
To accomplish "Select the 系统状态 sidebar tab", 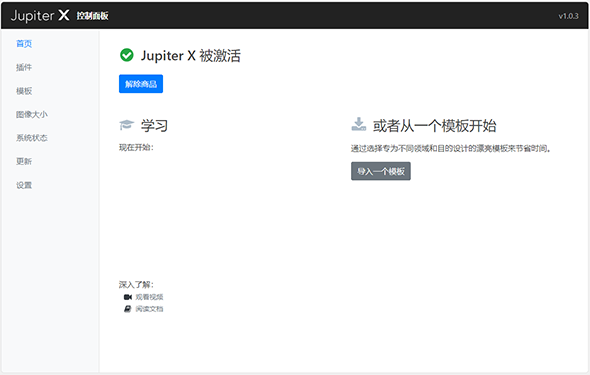I will (32, 138).
